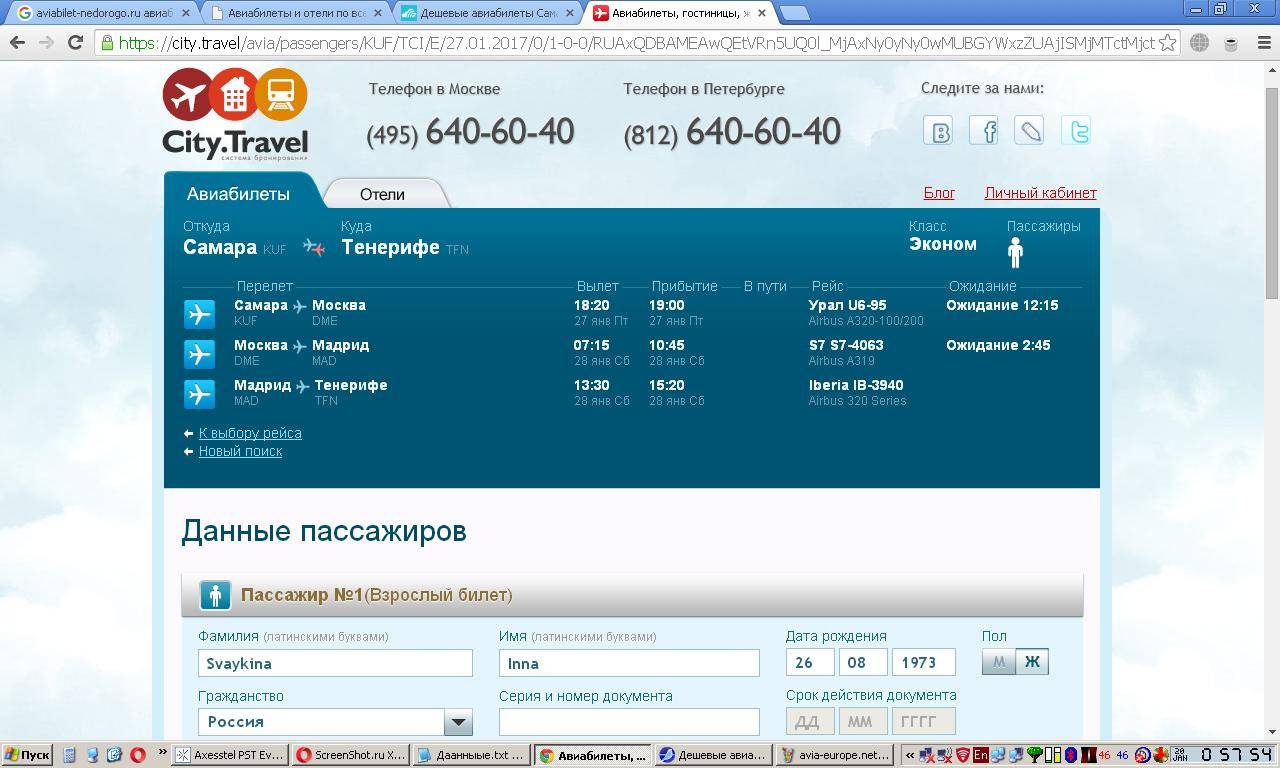Reload the page
Screen dimensions: 1280x768
[75, 43]
